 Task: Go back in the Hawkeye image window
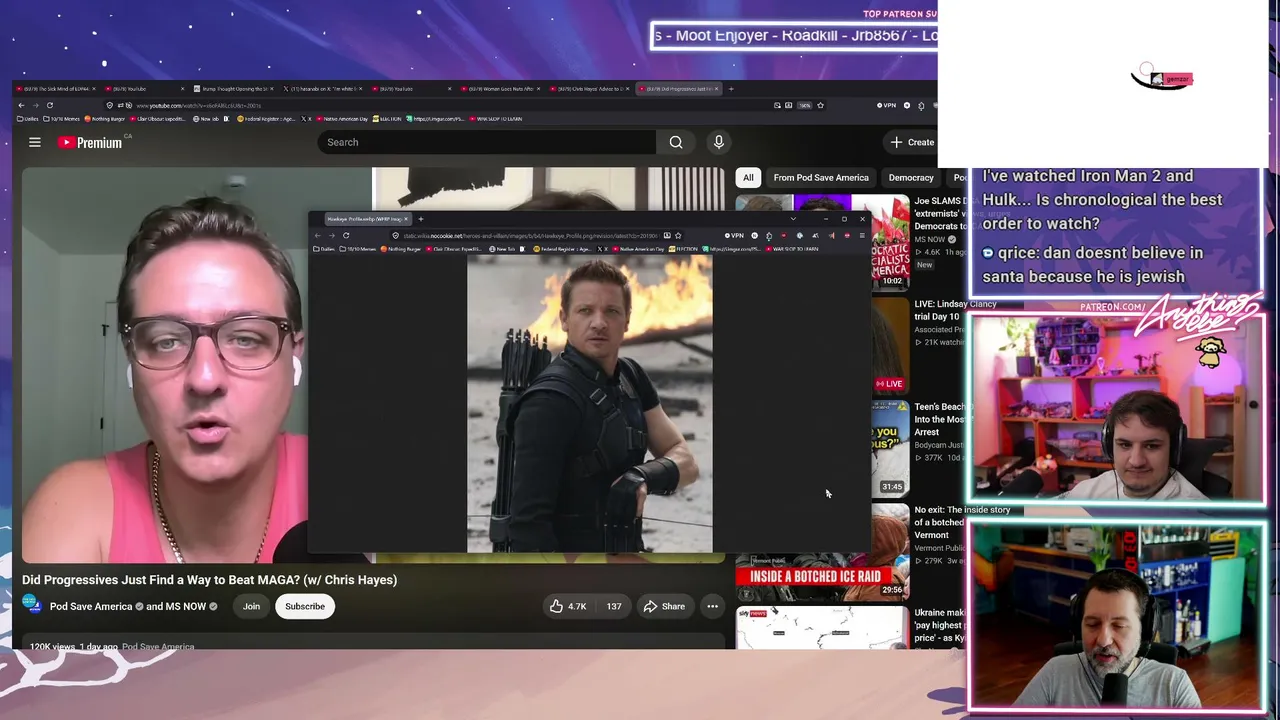coord(318,236)
